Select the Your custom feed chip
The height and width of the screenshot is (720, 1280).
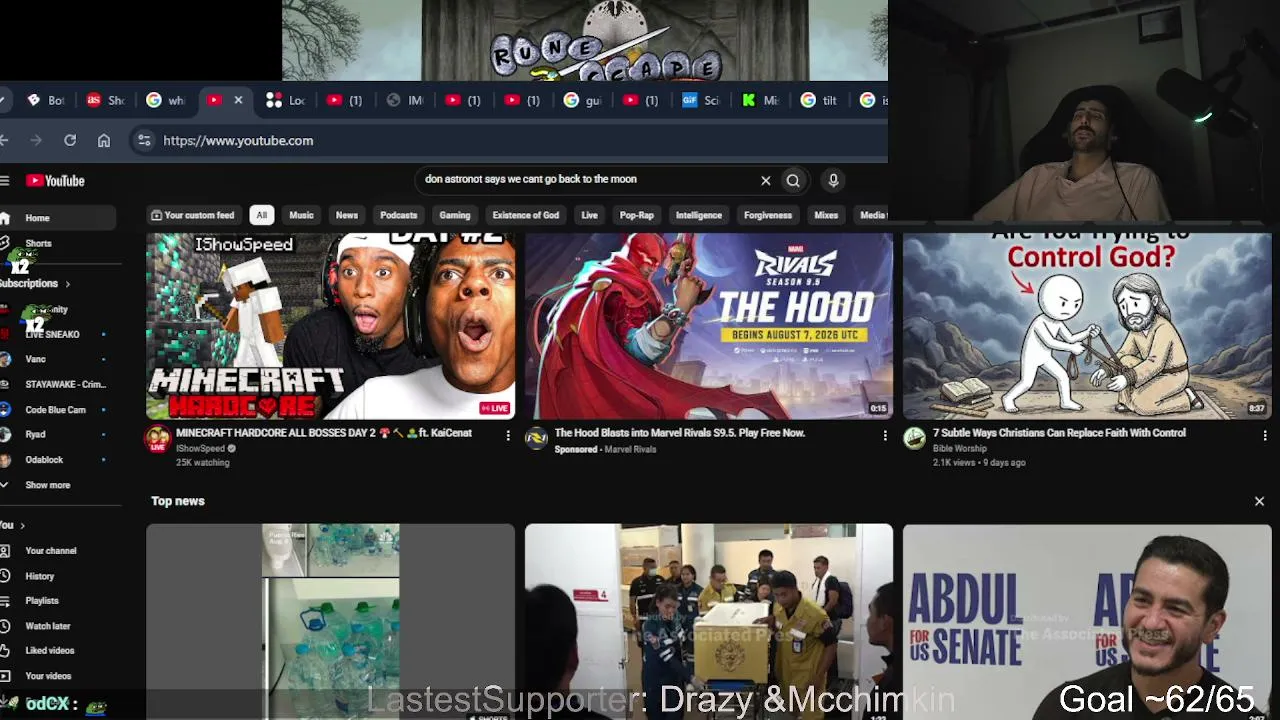pyautogui.click(x=192, y=215)
